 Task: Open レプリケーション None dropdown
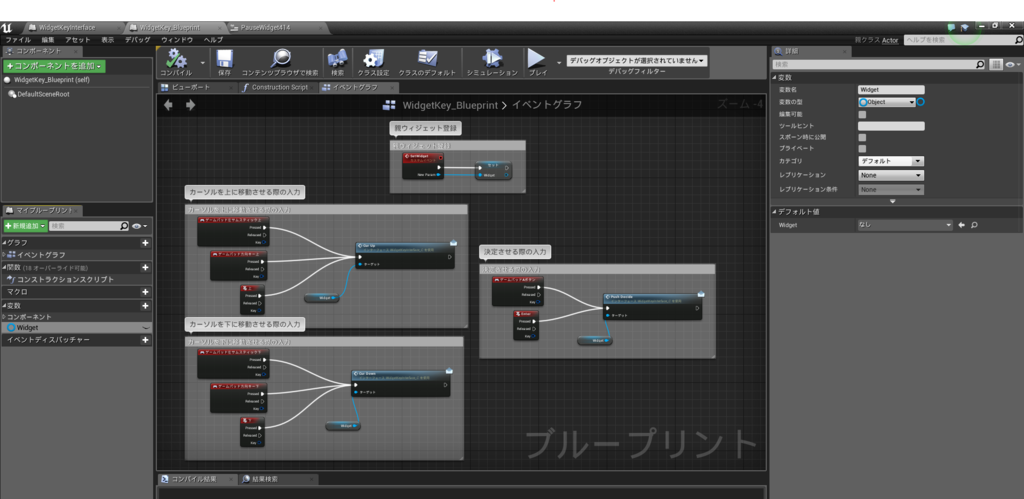pos(891,175)
